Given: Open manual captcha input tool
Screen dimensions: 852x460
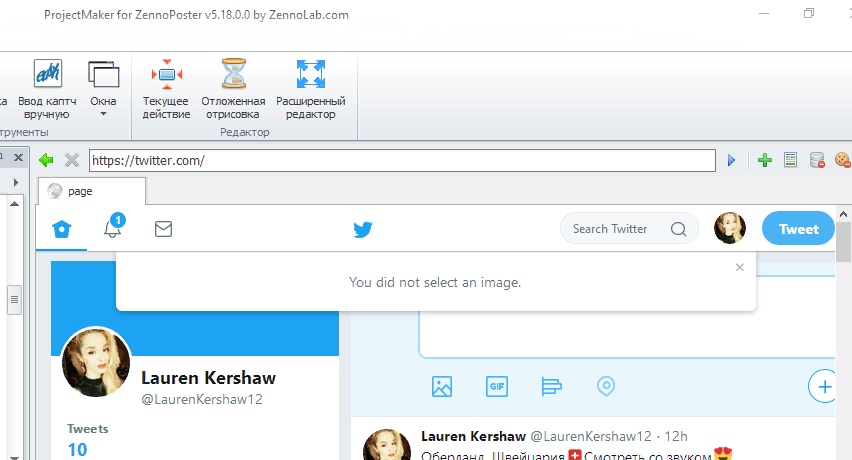Looking at the screenshot, I should [x=47, y=90].
